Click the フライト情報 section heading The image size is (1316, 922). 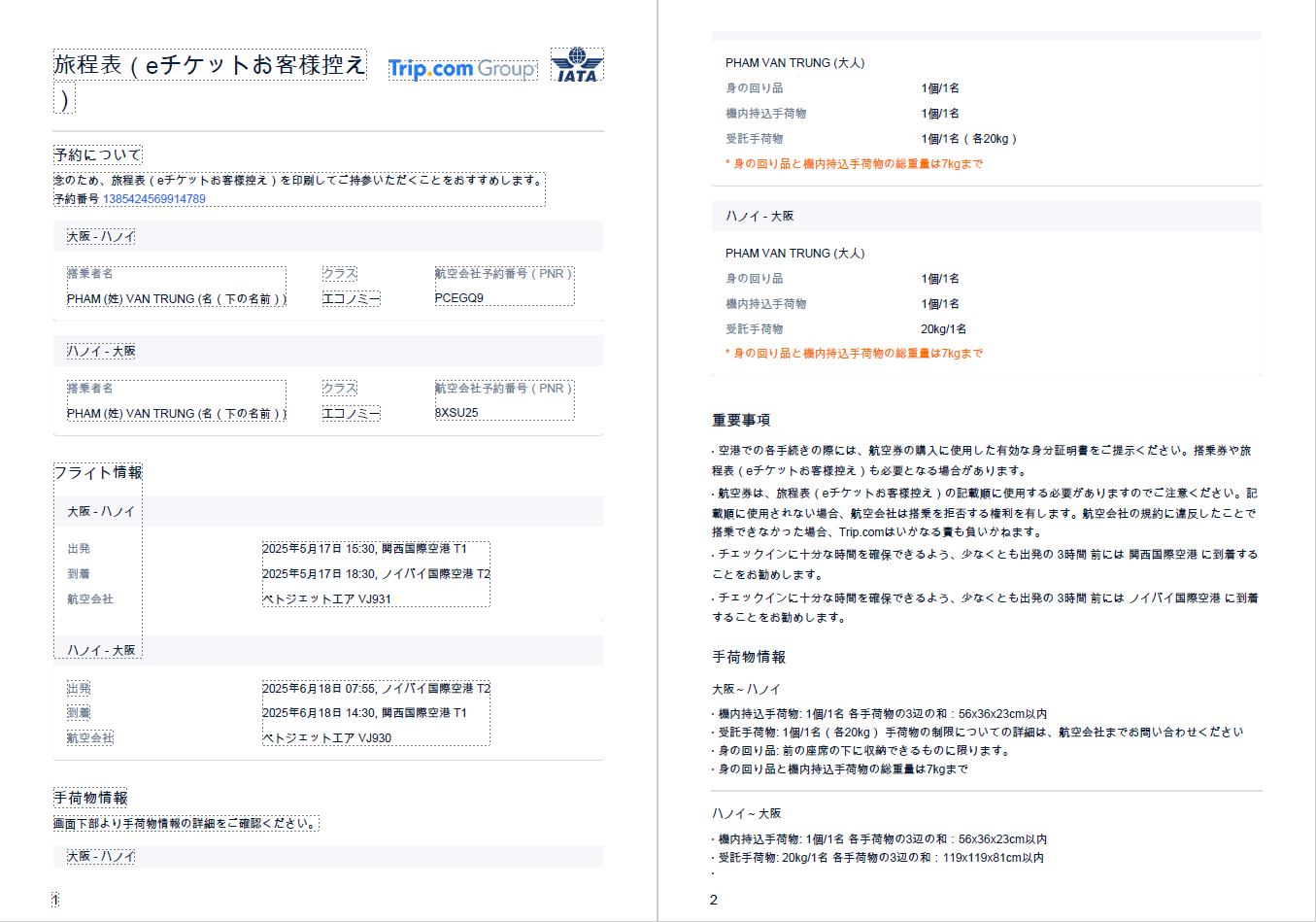pyautogui.click(x=98, y=473)
